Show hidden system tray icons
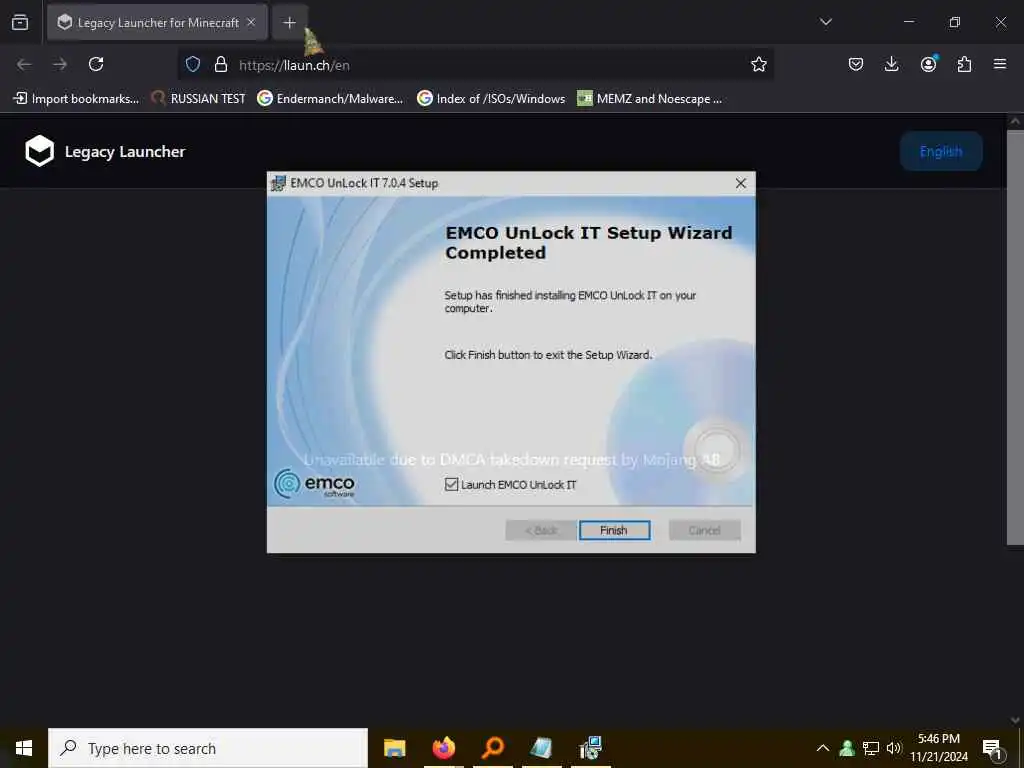 pos(823,748)
